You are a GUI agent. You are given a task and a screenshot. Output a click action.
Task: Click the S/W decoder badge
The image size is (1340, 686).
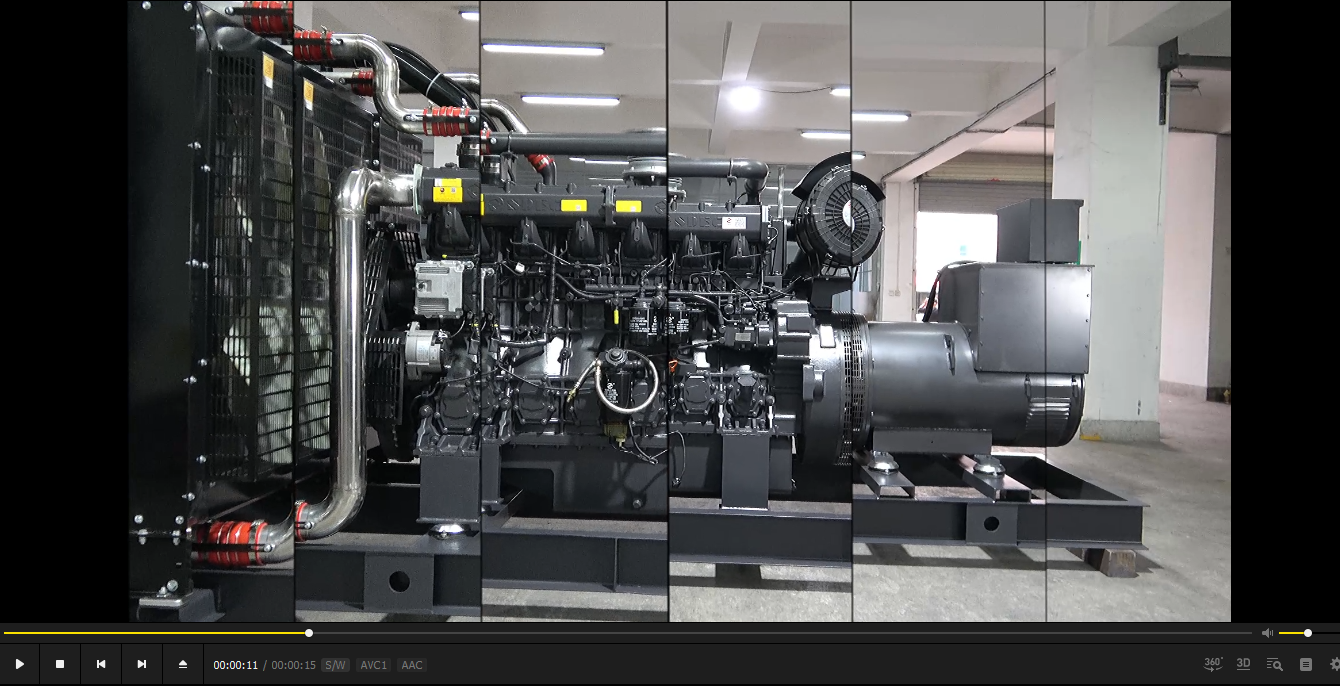(x=335, y=665)
